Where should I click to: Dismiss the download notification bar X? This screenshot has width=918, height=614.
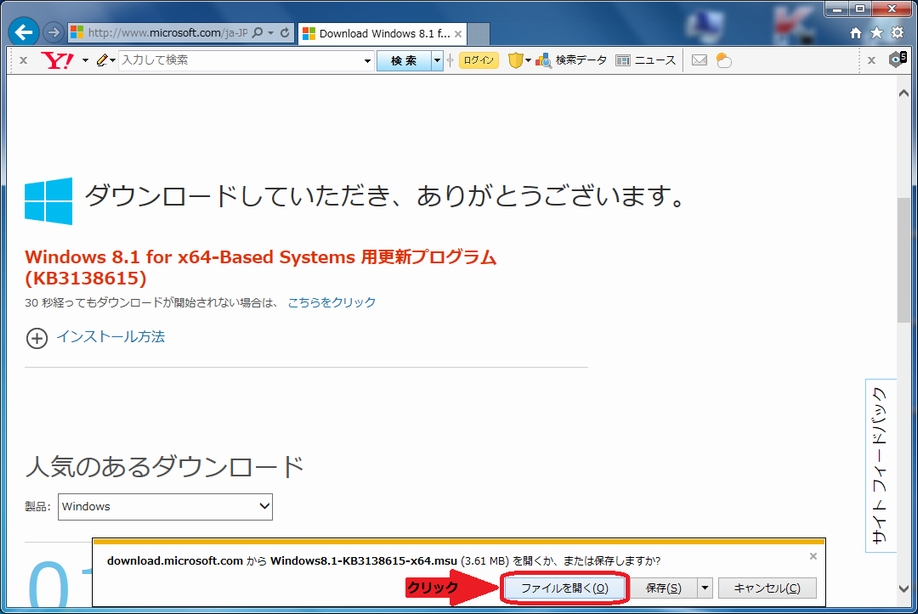(x=813, y=557)
